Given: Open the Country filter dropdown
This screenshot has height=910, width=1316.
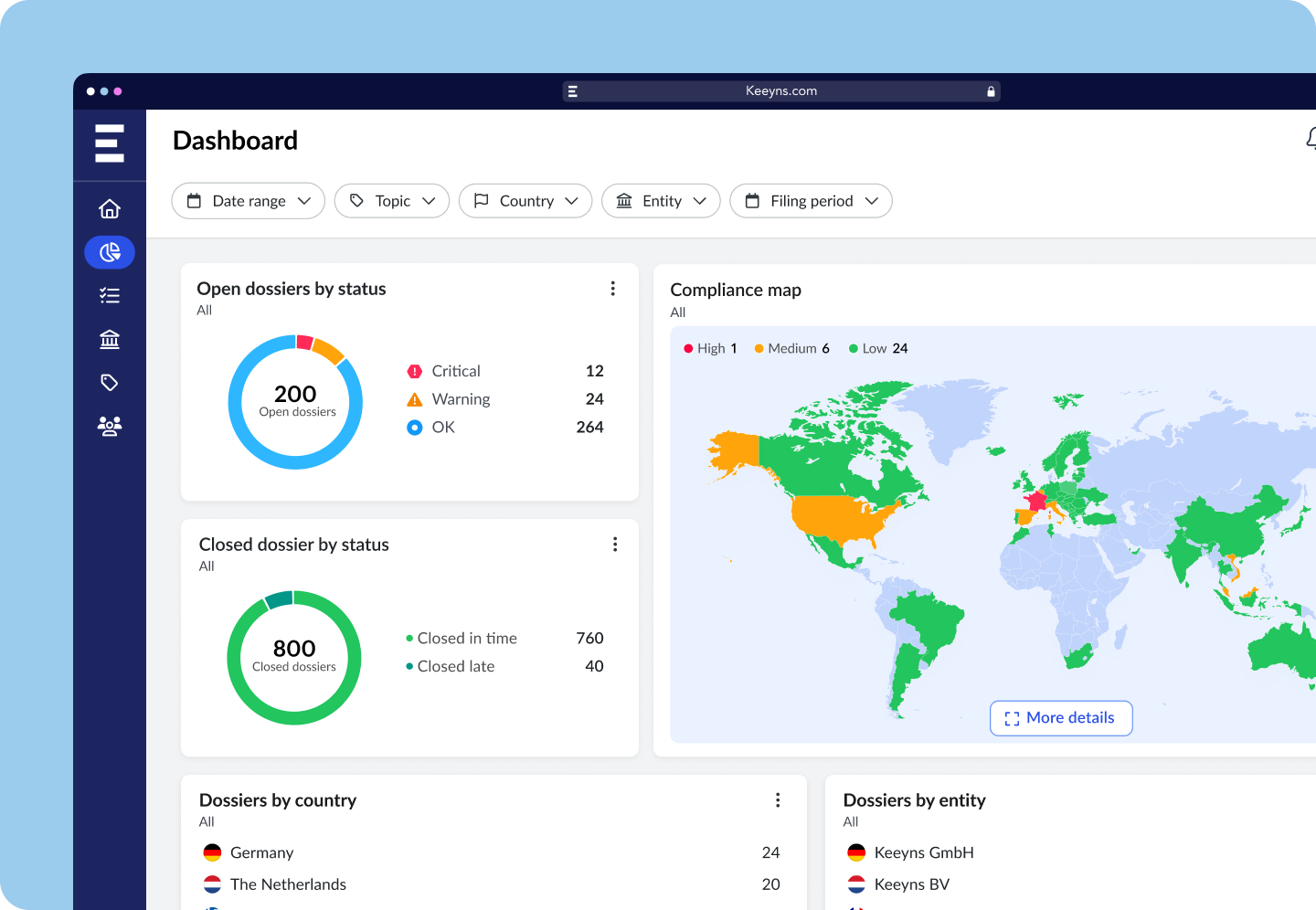Looking at the screenshot, I should coord(525,201).
